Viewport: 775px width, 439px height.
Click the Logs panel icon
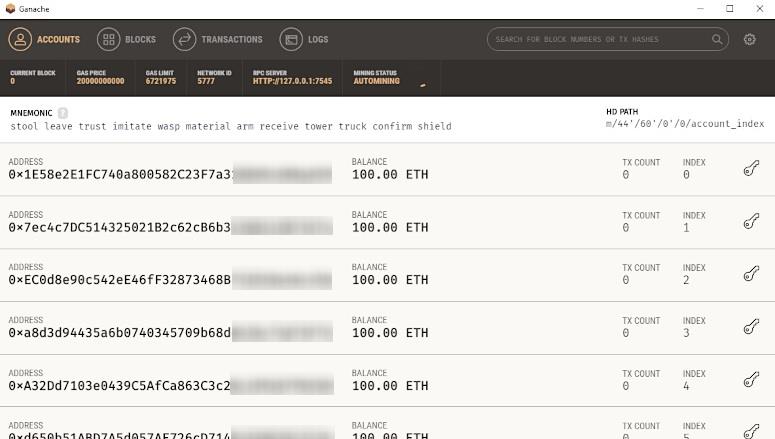point(291,40)
